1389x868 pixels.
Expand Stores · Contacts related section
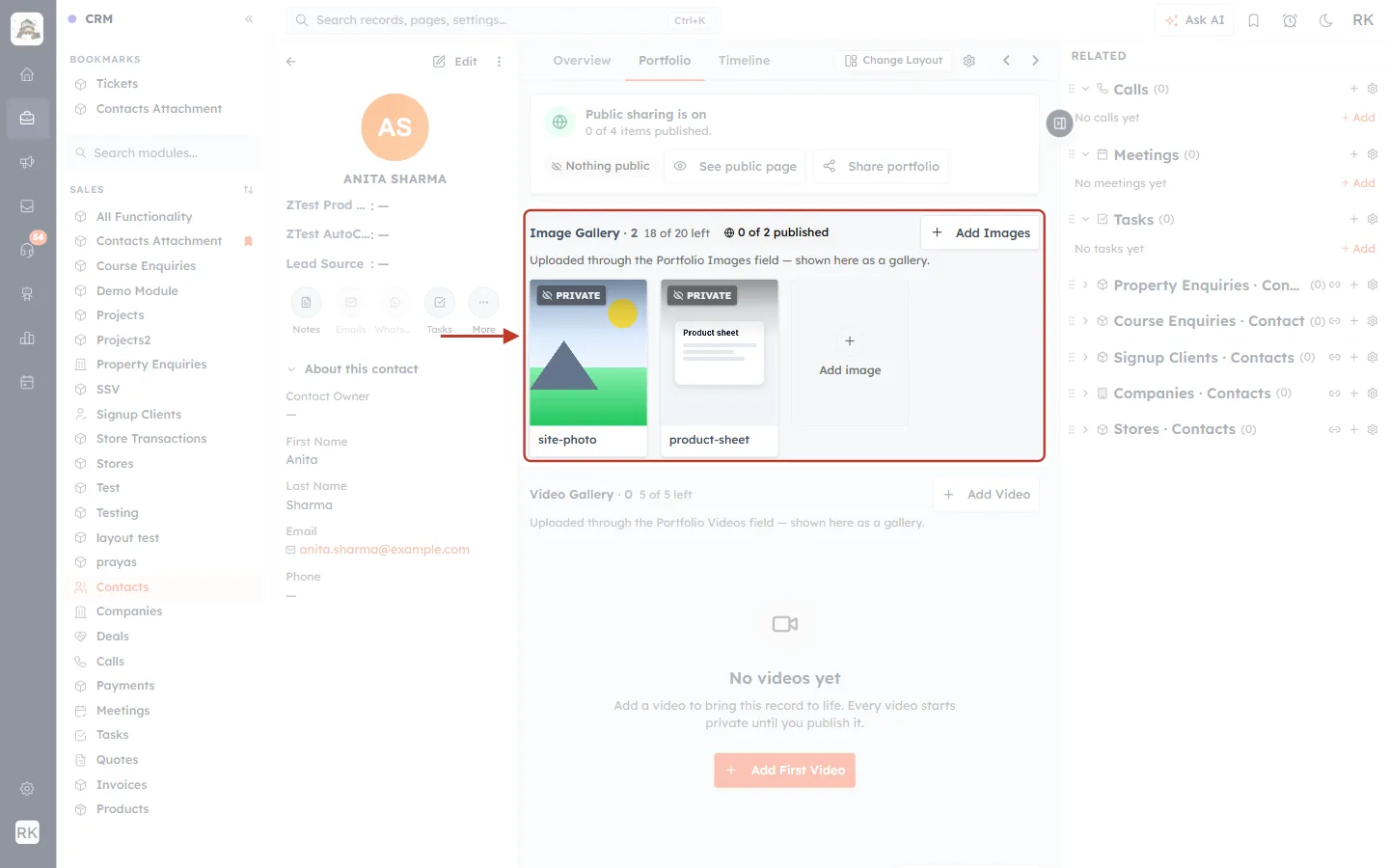click(1085, 430)
